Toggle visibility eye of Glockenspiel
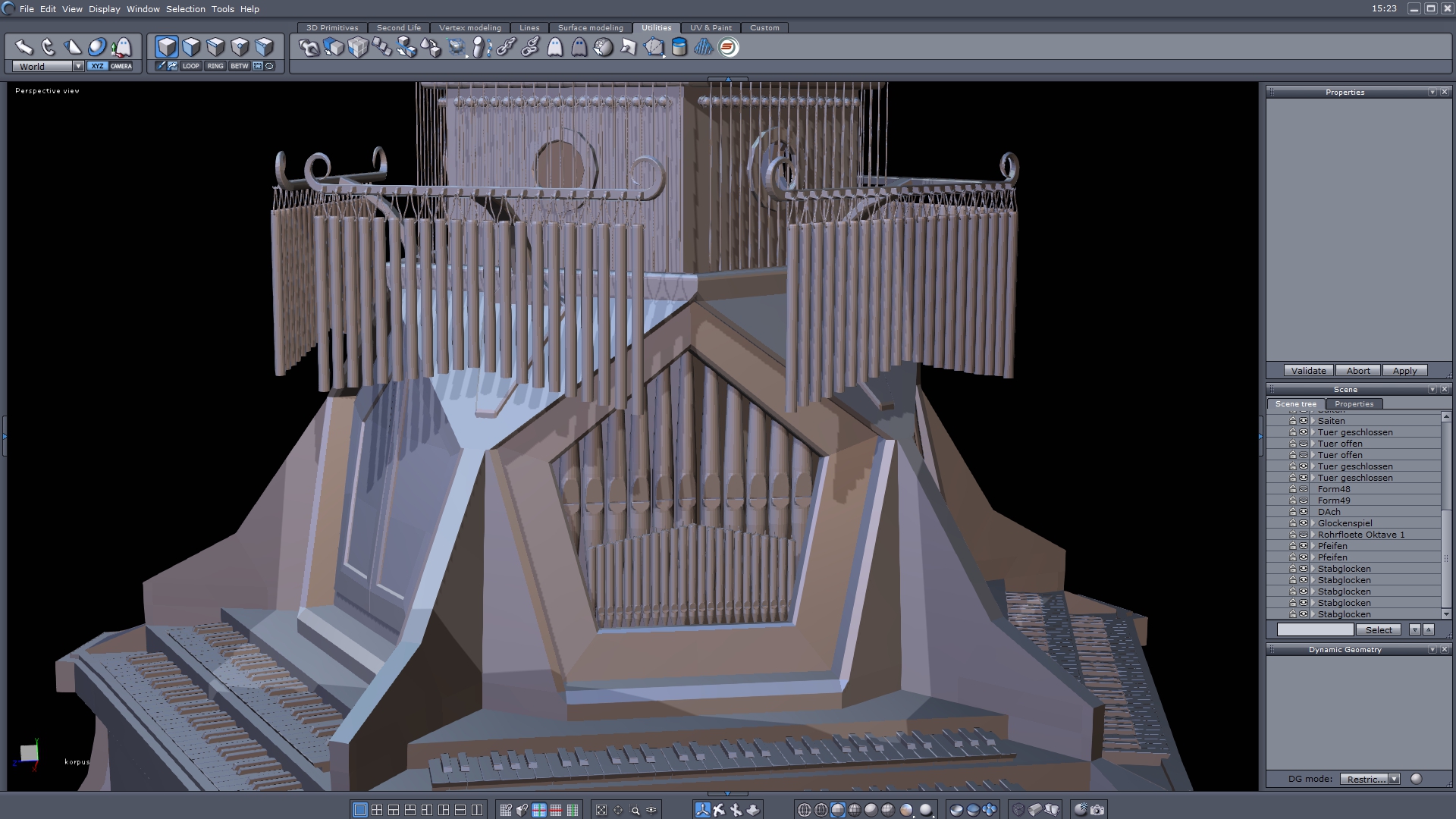 1304,523
